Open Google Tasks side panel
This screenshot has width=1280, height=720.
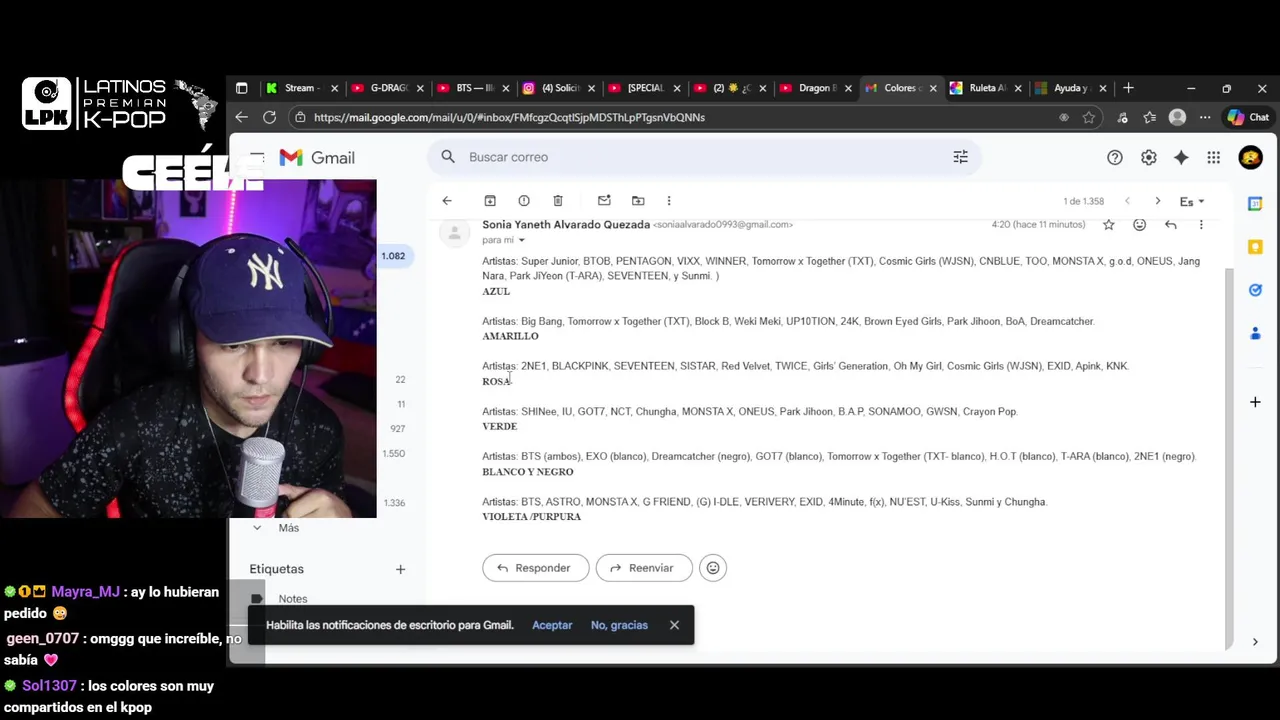pyautogui.click(x=1255, y=290)
